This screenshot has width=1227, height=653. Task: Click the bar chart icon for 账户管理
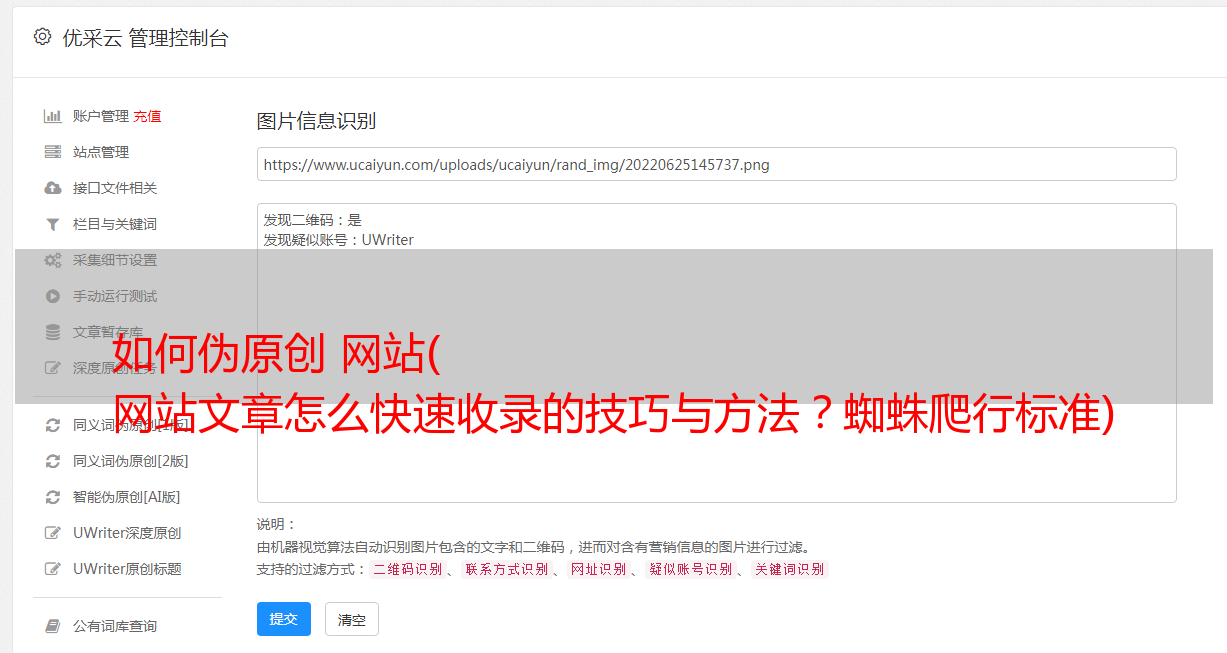(53, 116)
